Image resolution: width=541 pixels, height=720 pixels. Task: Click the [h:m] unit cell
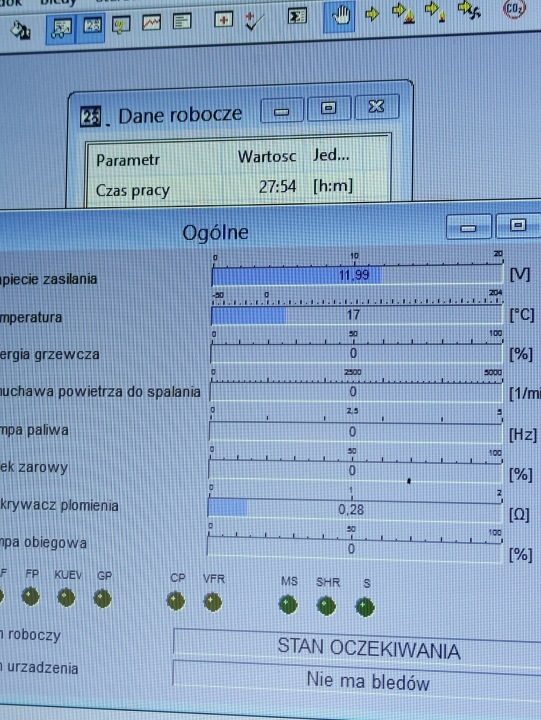point(333,186)
